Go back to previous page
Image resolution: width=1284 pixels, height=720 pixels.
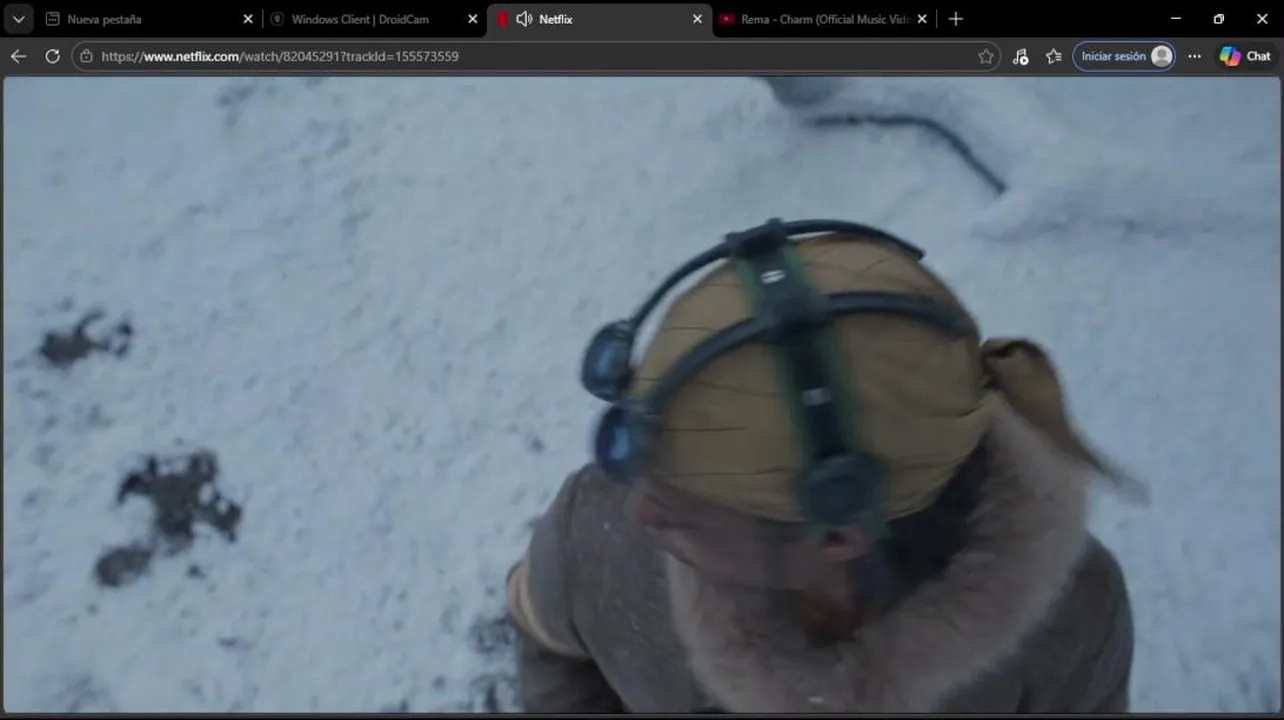tap(18, 56)
